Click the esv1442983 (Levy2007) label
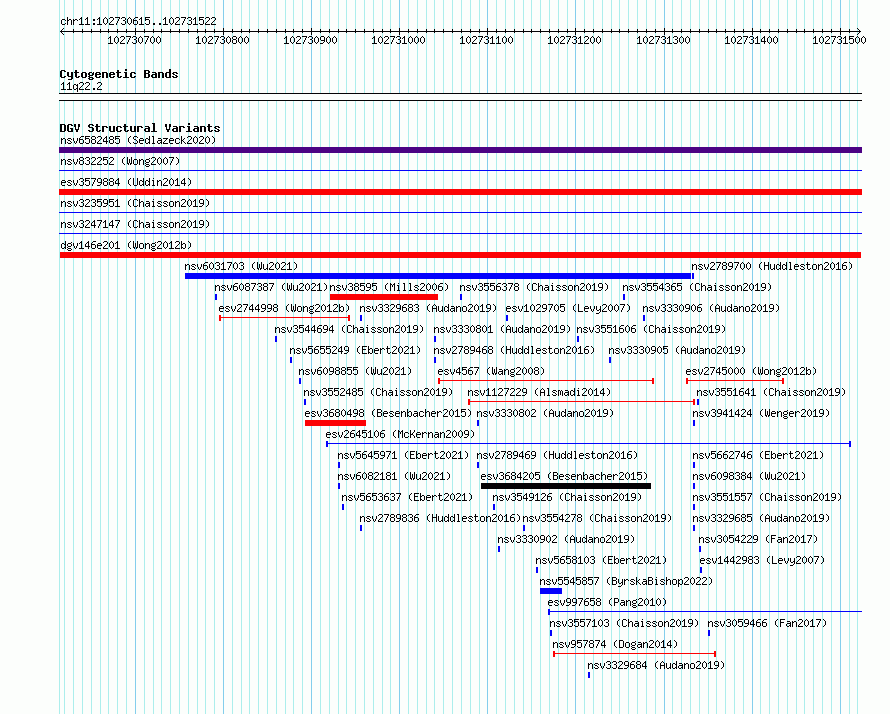 [762, 560]
